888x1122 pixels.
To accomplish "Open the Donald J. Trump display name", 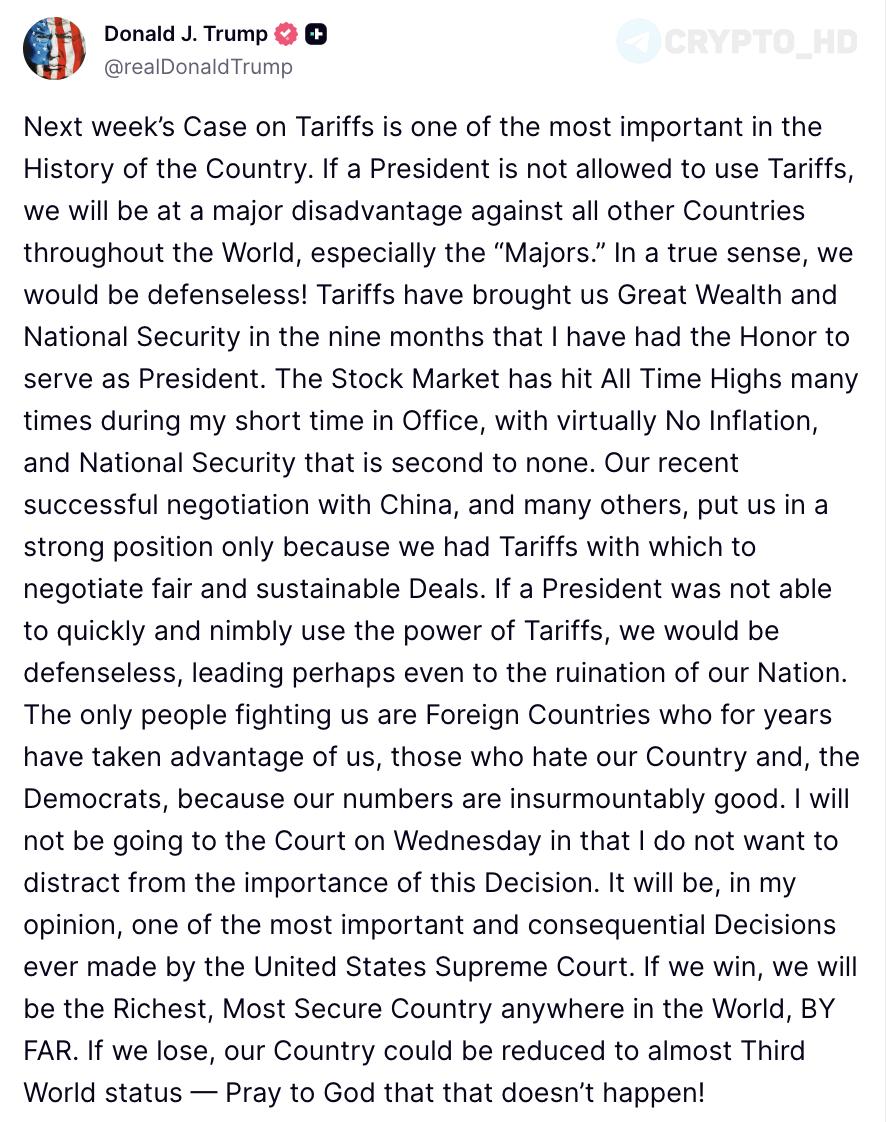I will point(185,34).
